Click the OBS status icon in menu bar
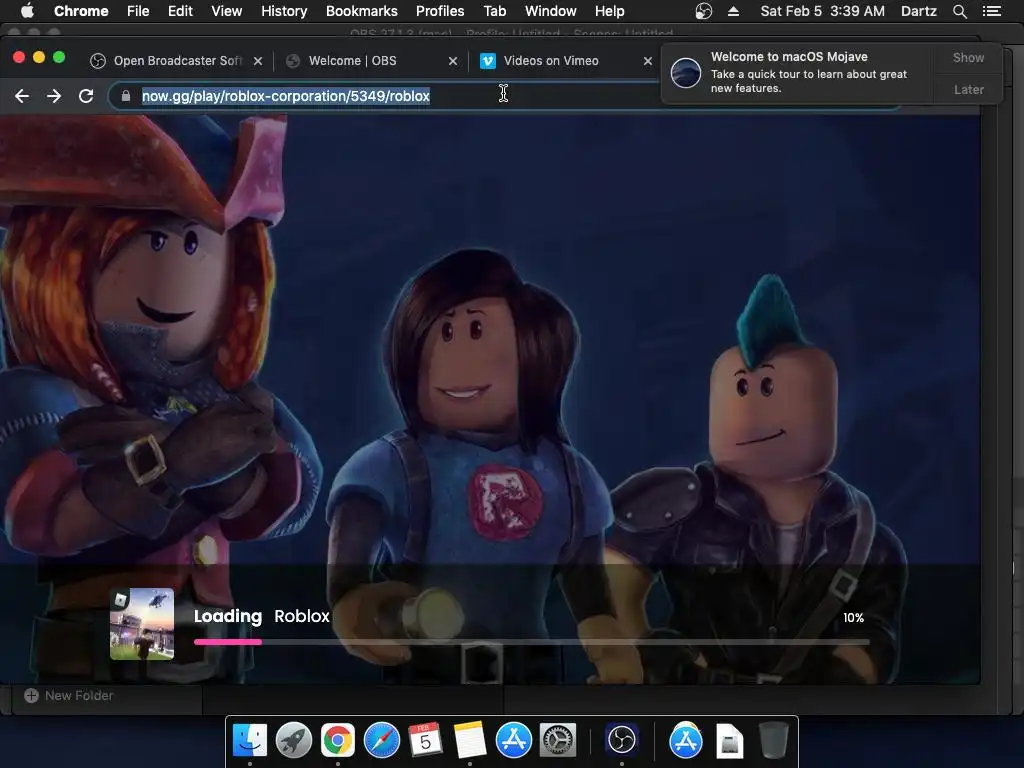Screen dimensions: 1024x768 tap(703, 11)
